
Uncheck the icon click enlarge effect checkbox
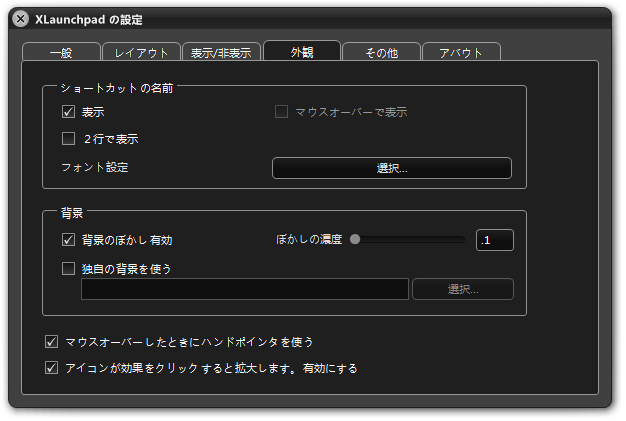click(x=52, y=368)
